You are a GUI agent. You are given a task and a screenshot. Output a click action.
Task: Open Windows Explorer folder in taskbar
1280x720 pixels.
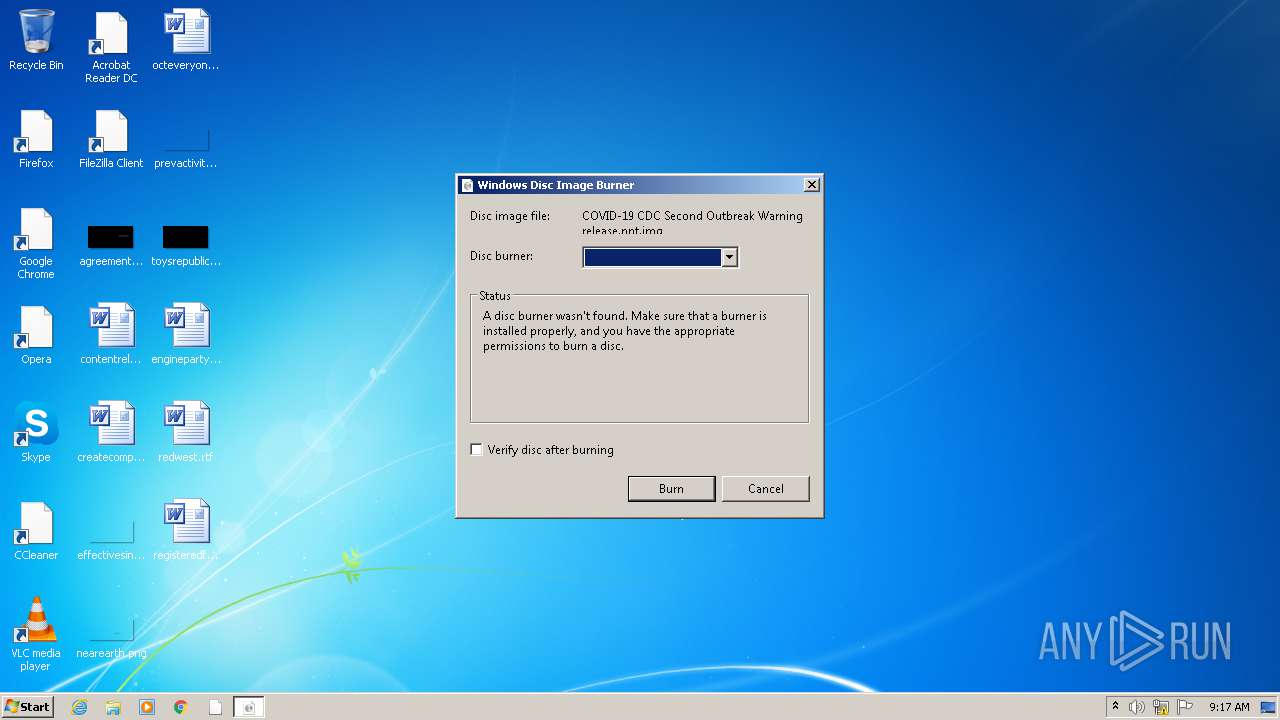(x=113, y=707)
